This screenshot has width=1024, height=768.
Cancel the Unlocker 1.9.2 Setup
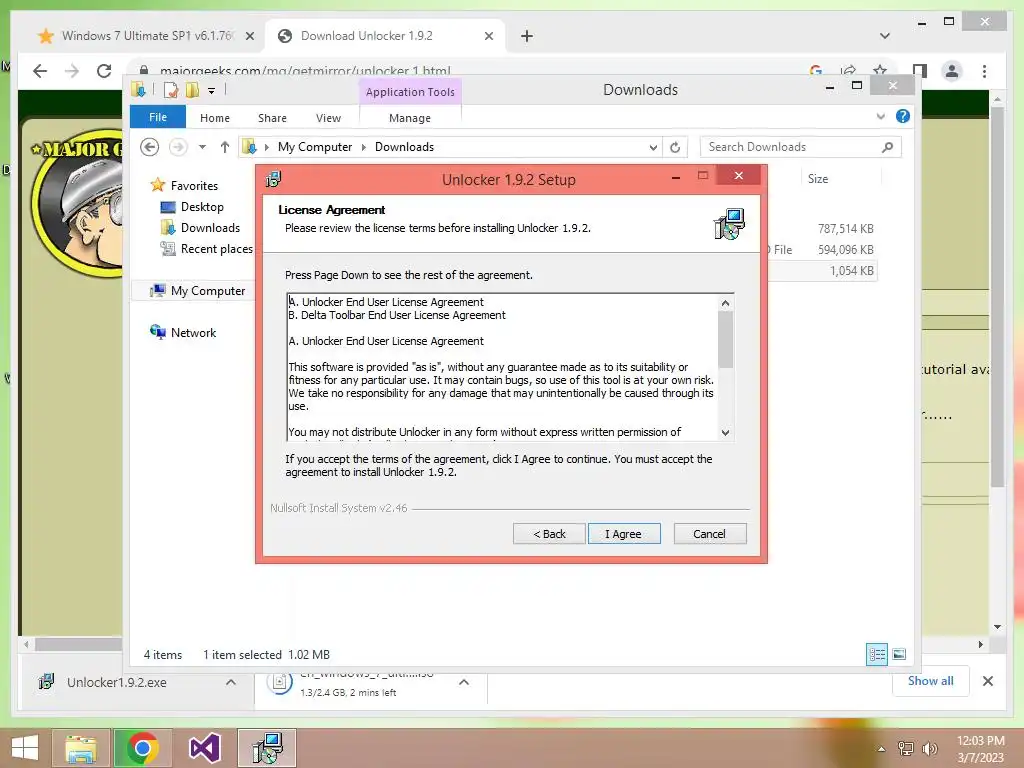709,534
